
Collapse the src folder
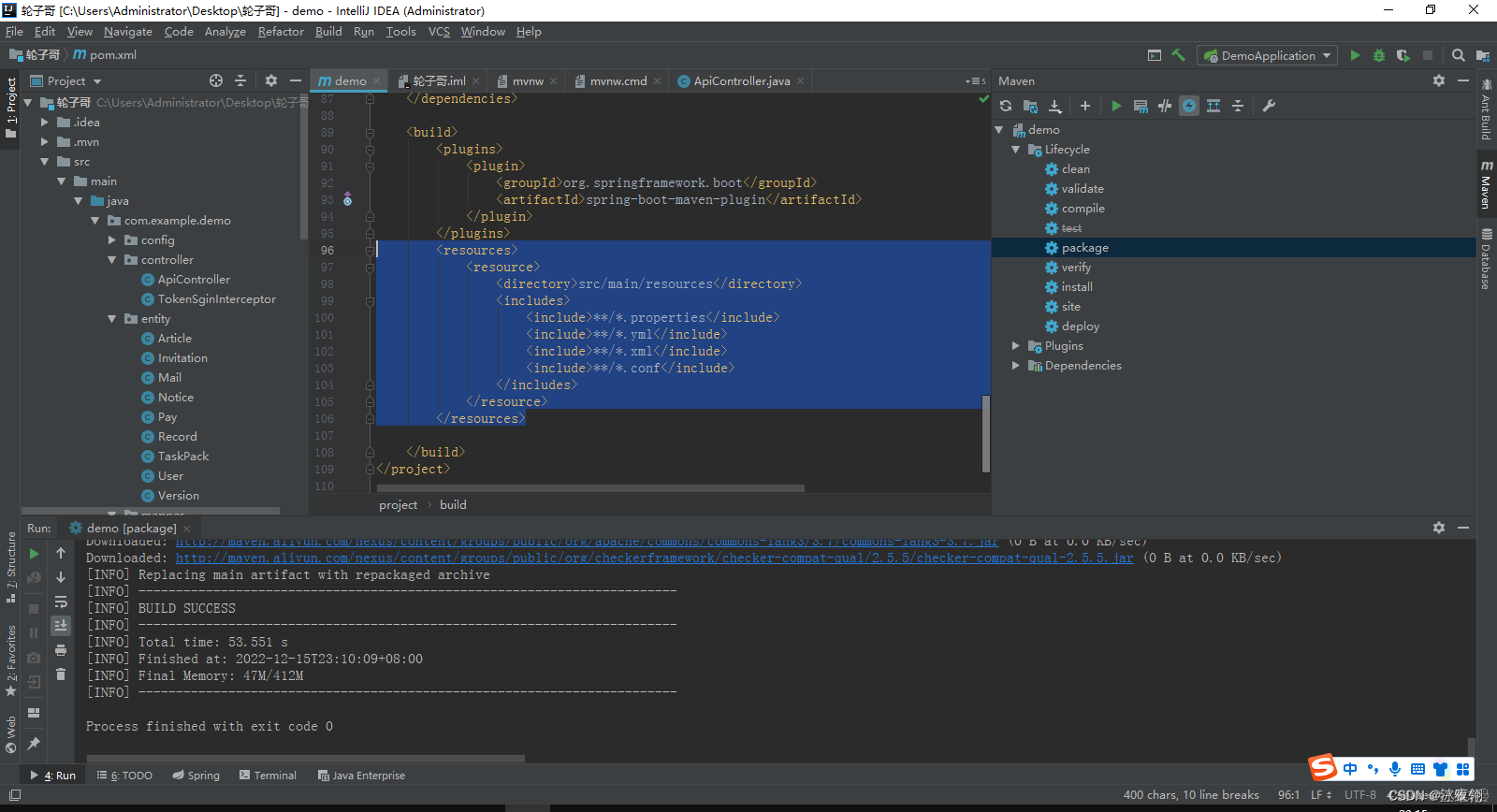tap(44, 161)
